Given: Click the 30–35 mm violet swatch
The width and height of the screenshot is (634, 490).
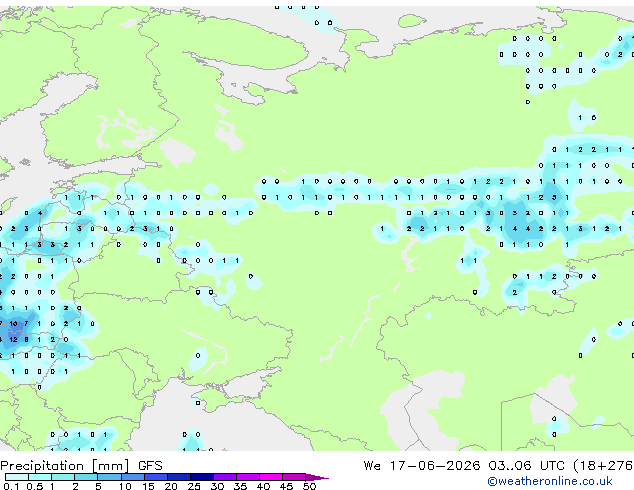Looking at the screenshot, I should pyautogui.click(x=225, y=477).
